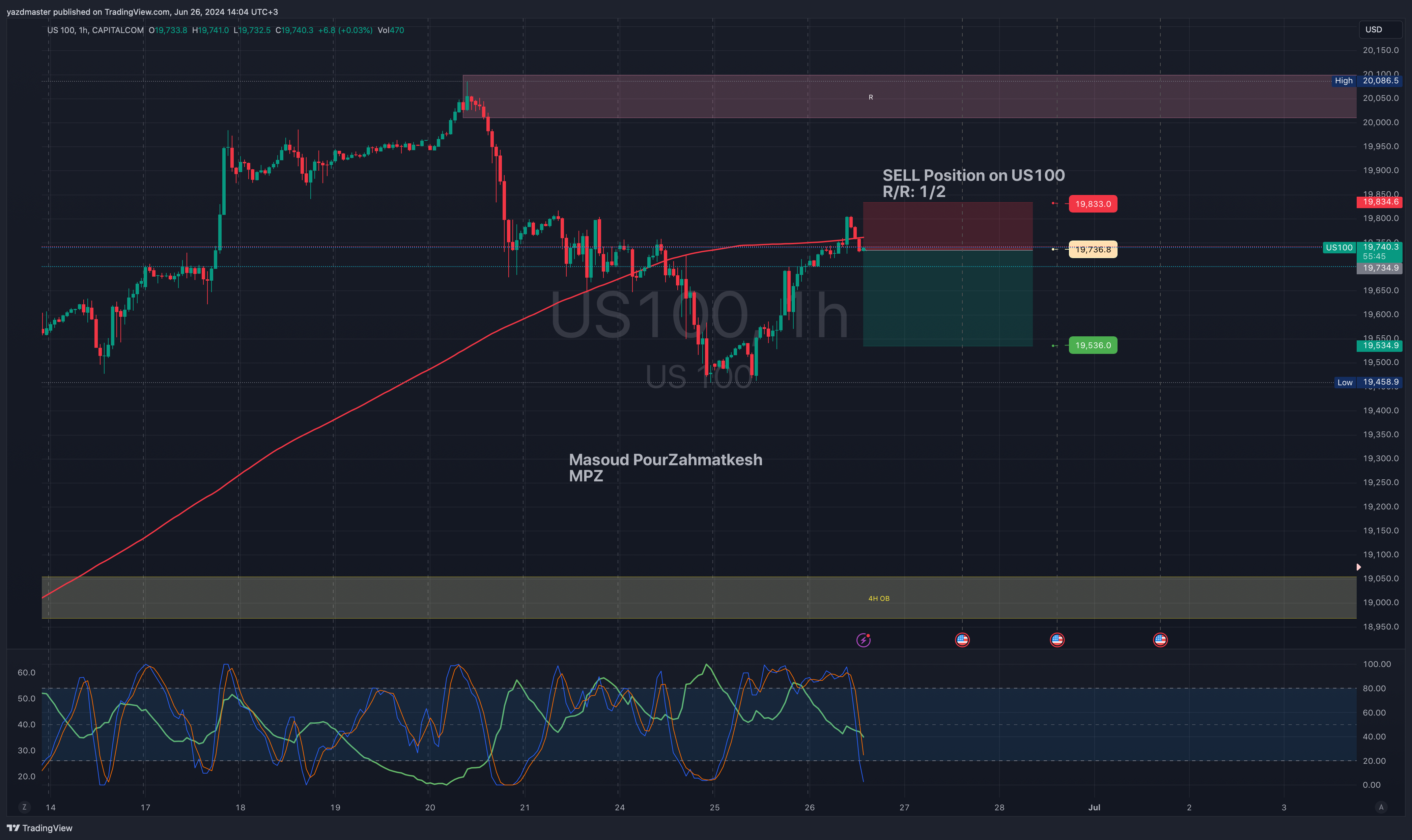Viewport: 1412px width, 840px height.
Task: Click the stop loss label 19,833.0
Action: [1093, 204]
